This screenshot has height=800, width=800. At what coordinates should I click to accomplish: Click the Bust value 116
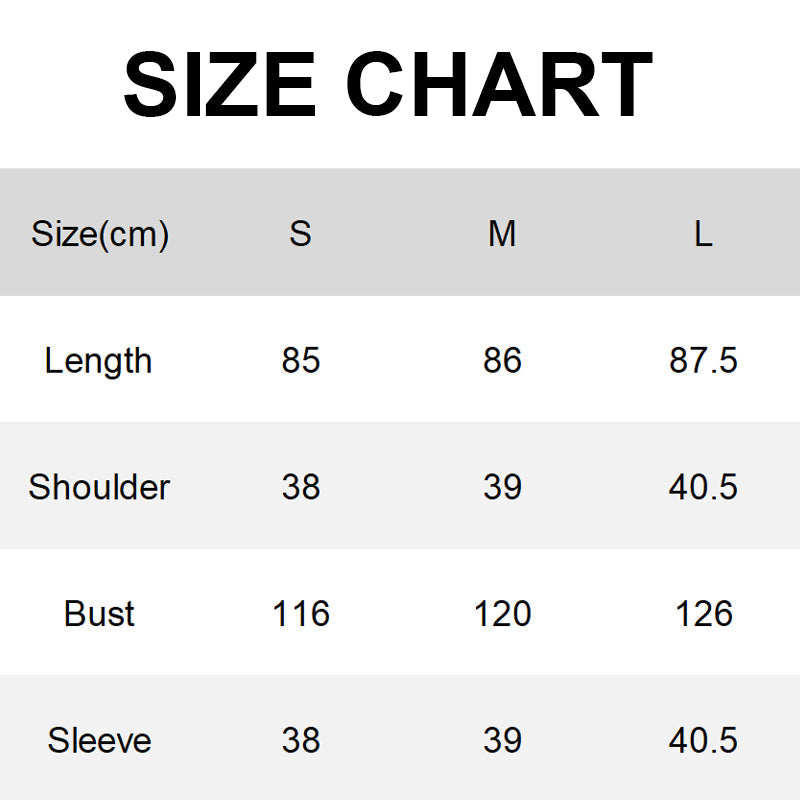pyautogui.click(x=300, y=613)
